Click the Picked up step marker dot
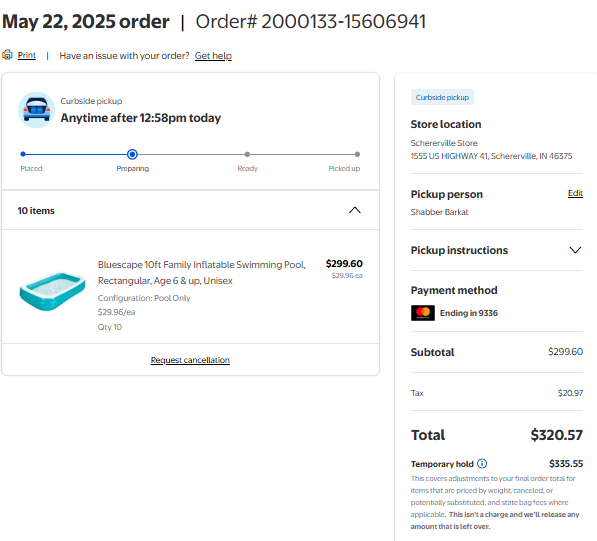The image size is (597, 541). 357,154
